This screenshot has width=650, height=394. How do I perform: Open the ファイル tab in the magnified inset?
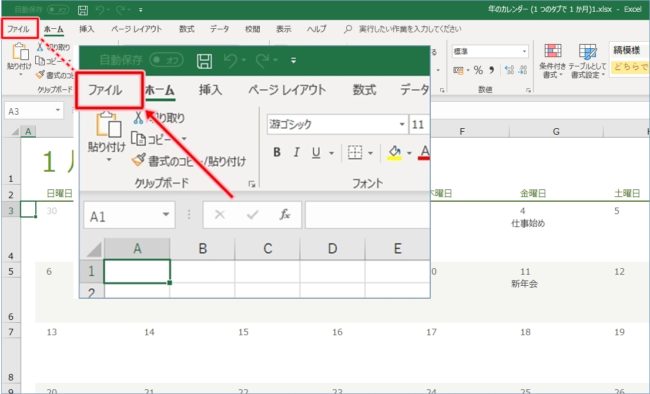pos(105,90)
